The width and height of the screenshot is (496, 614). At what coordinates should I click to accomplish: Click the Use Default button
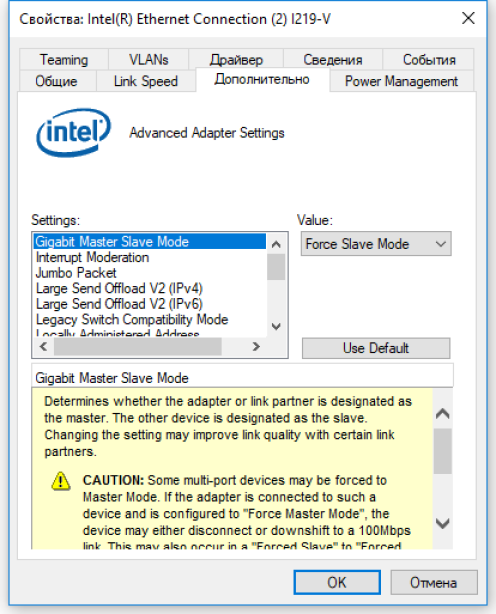(376, 348)
